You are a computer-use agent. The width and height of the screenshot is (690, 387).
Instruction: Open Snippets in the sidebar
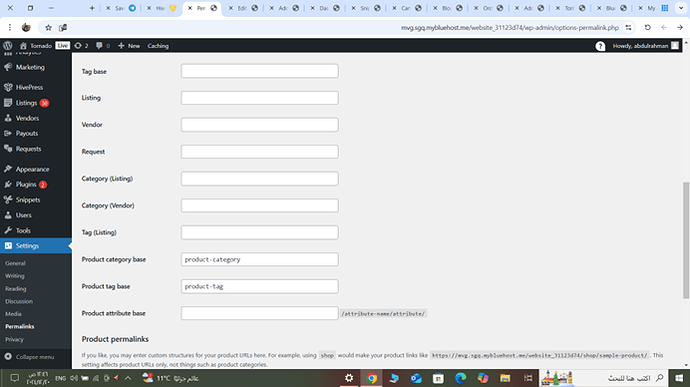28,200
